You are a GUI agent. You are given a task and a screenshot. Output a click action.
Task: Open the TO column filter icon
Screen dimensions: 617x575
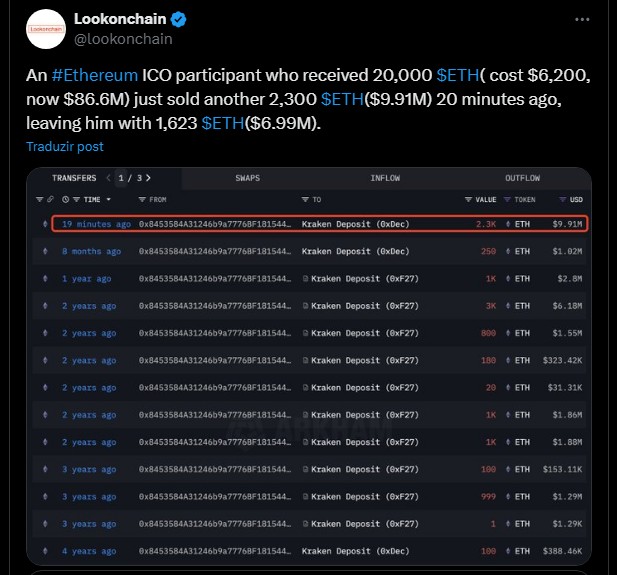305,200
